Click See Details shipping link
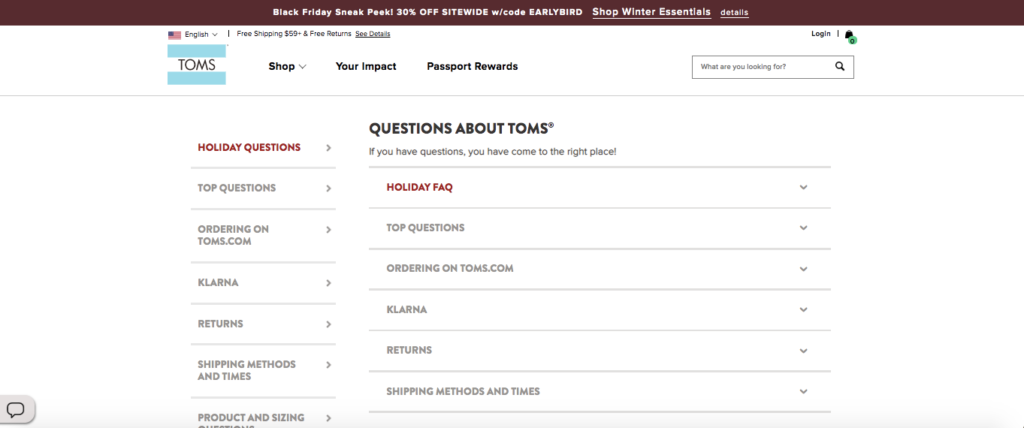 [x=372, y=34]
